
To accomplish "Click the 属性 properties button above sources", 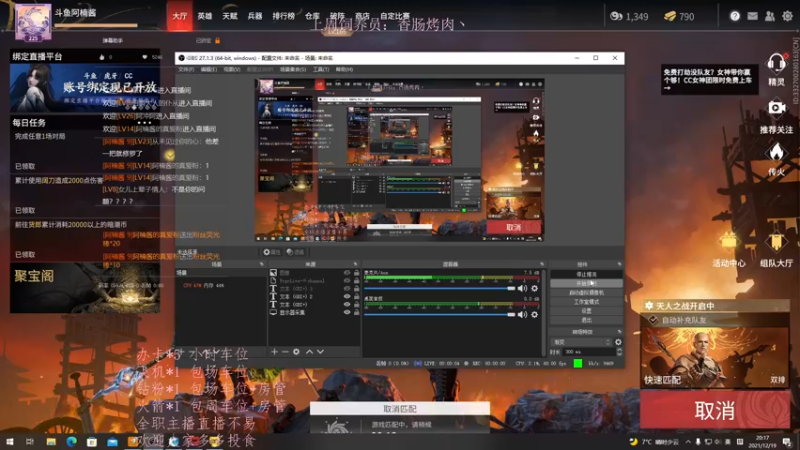I will coord(272,252).
